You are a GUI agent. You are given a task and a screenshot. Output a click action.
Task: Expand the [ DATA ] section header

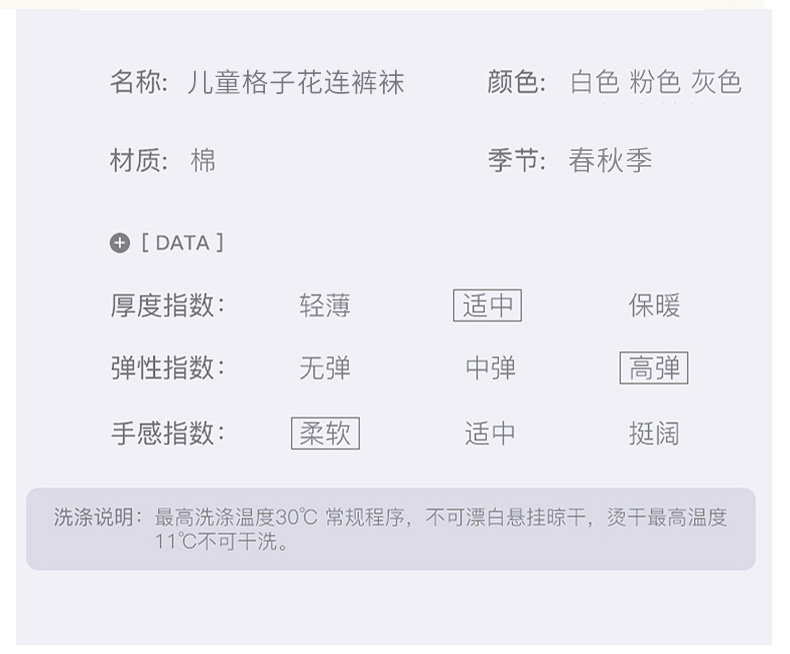(x=182, y=243)
